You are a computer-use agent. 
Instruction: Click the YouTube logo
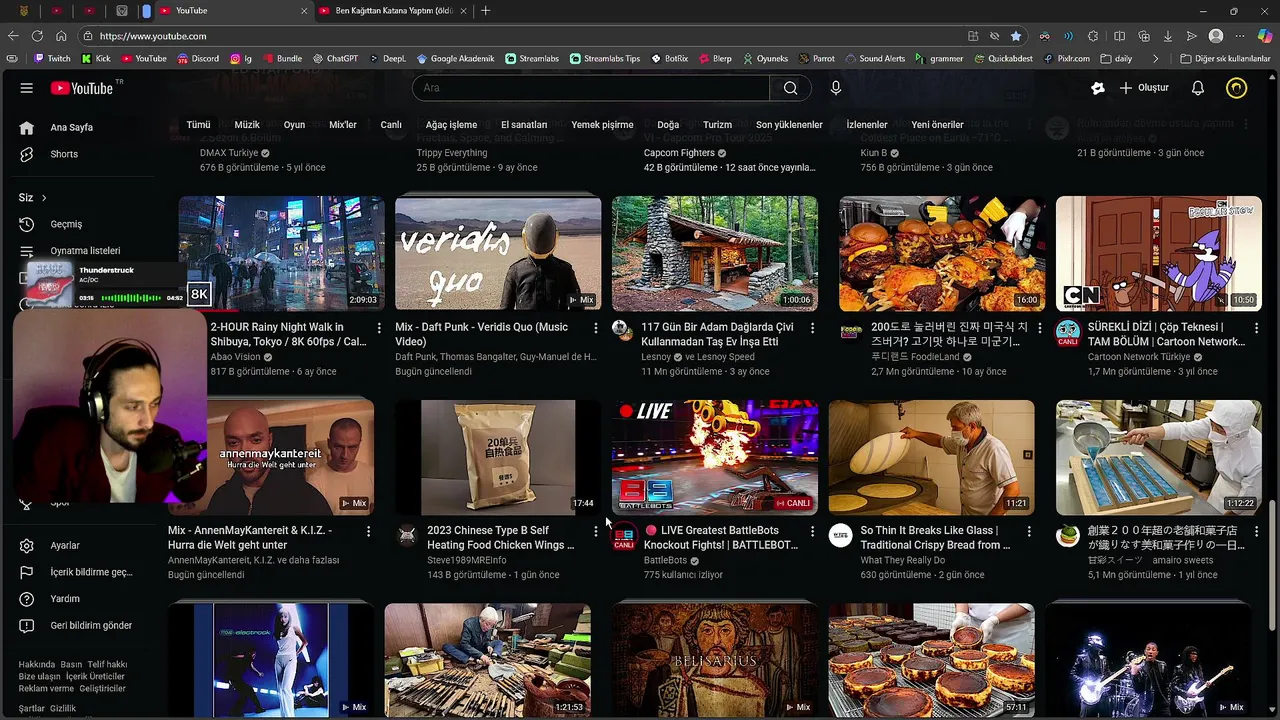click(x=82, y=88)
